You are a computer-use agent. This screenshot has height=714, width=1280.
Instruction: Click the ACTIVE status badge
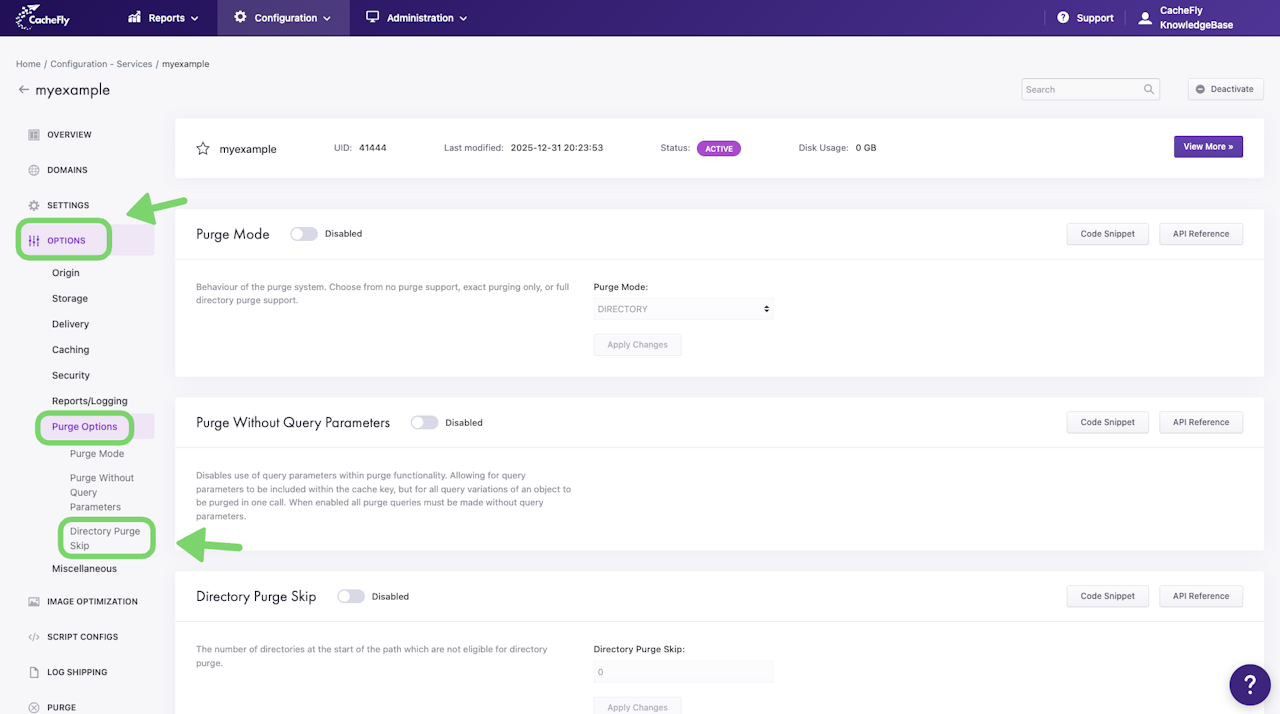(x=719, y=148)
